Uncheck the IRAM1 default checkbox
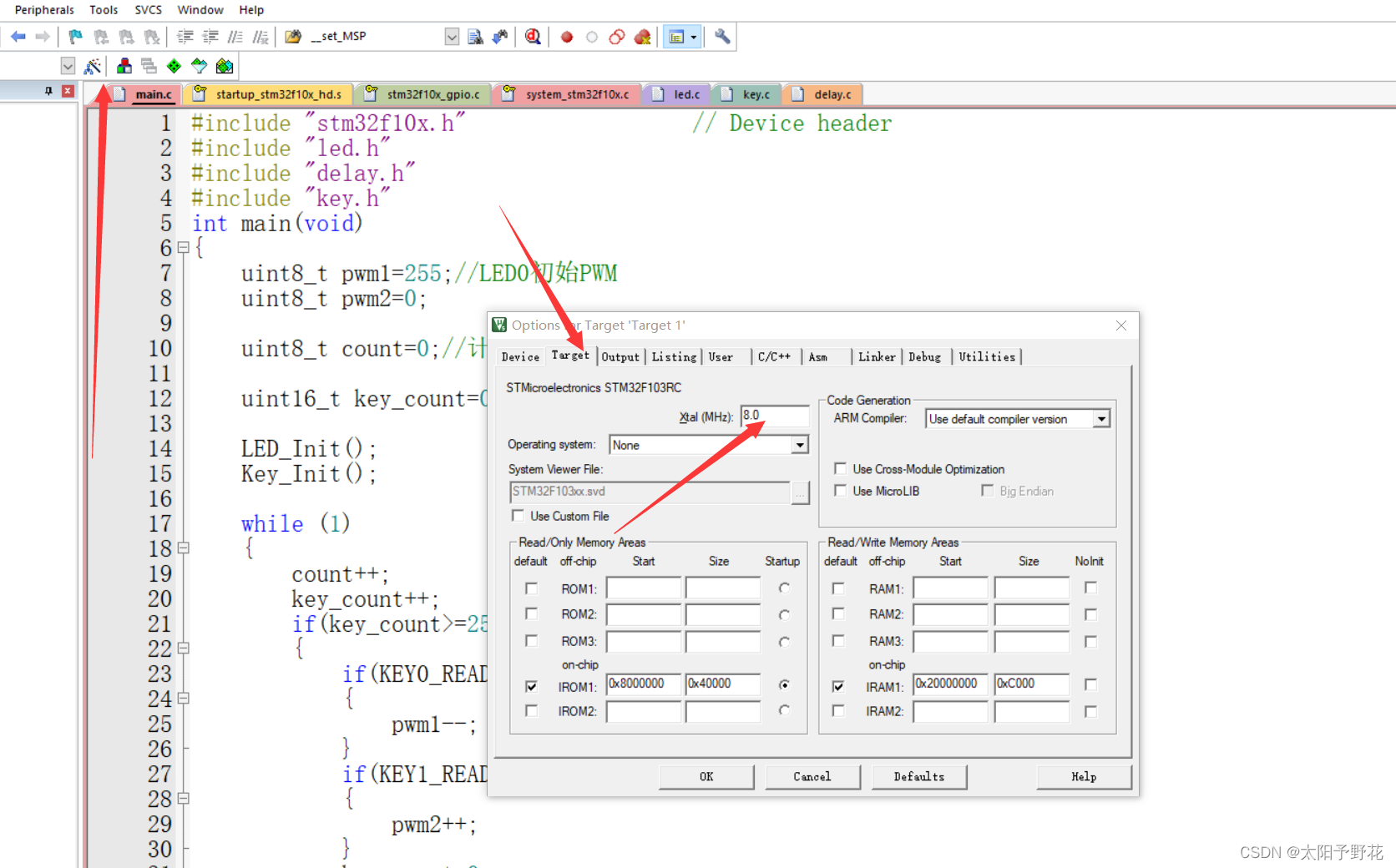 pos(838,686)
